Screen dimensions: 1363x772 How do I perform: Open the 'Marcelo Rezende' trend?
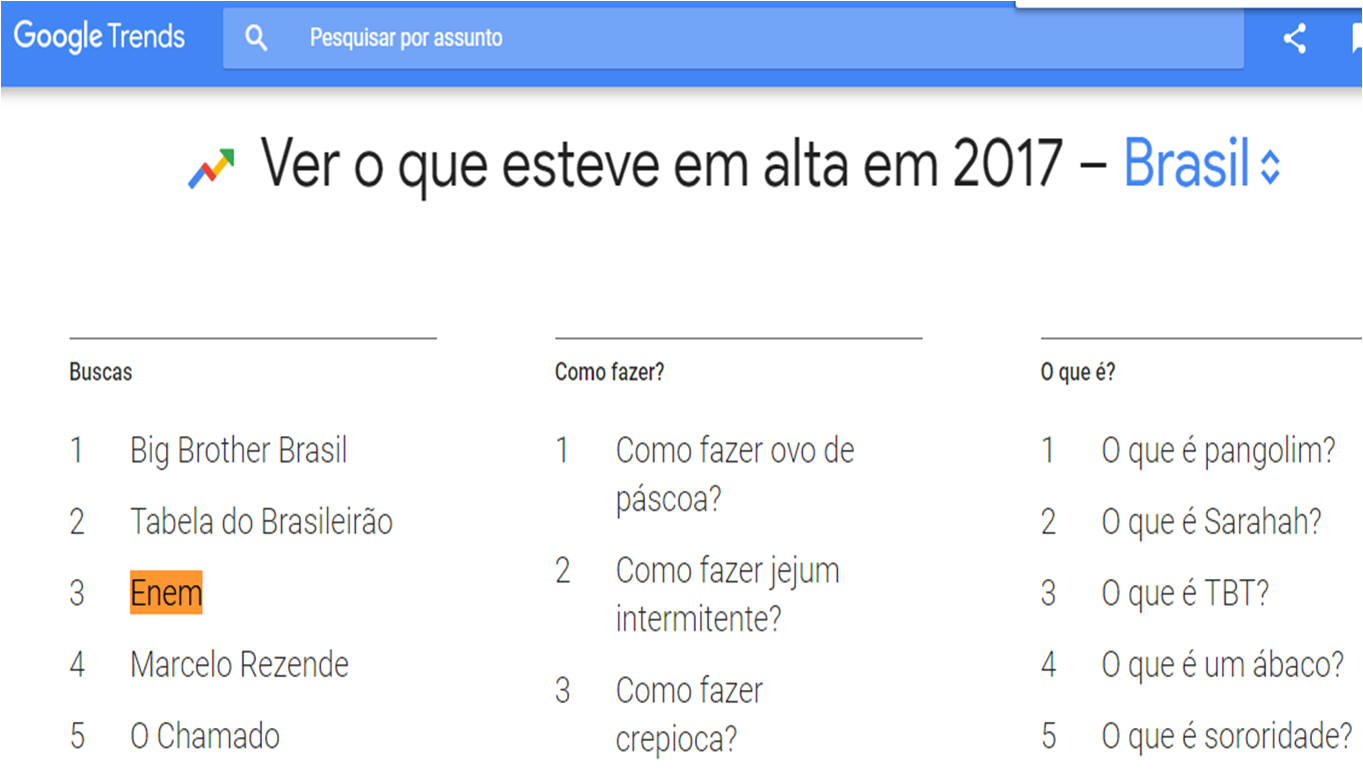[239, 665]
